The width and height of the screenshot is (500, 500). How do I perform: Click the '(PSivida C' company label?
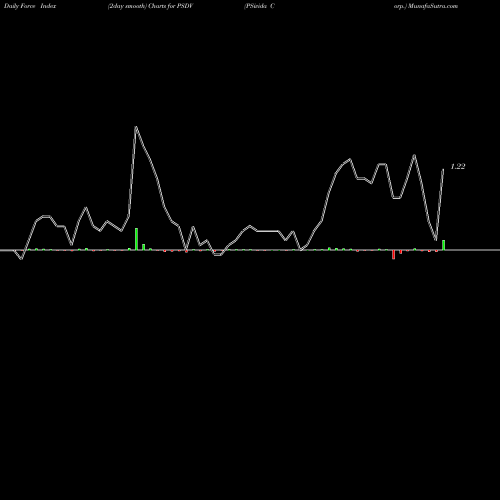tap(259, 6)
